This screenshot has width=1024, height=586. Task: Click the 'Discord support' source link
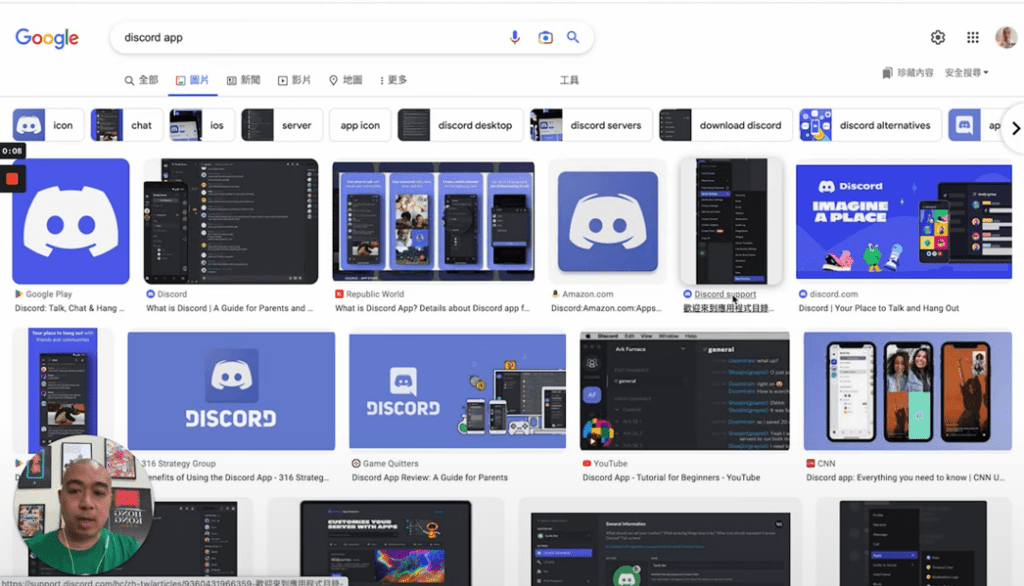coord(725,294)
